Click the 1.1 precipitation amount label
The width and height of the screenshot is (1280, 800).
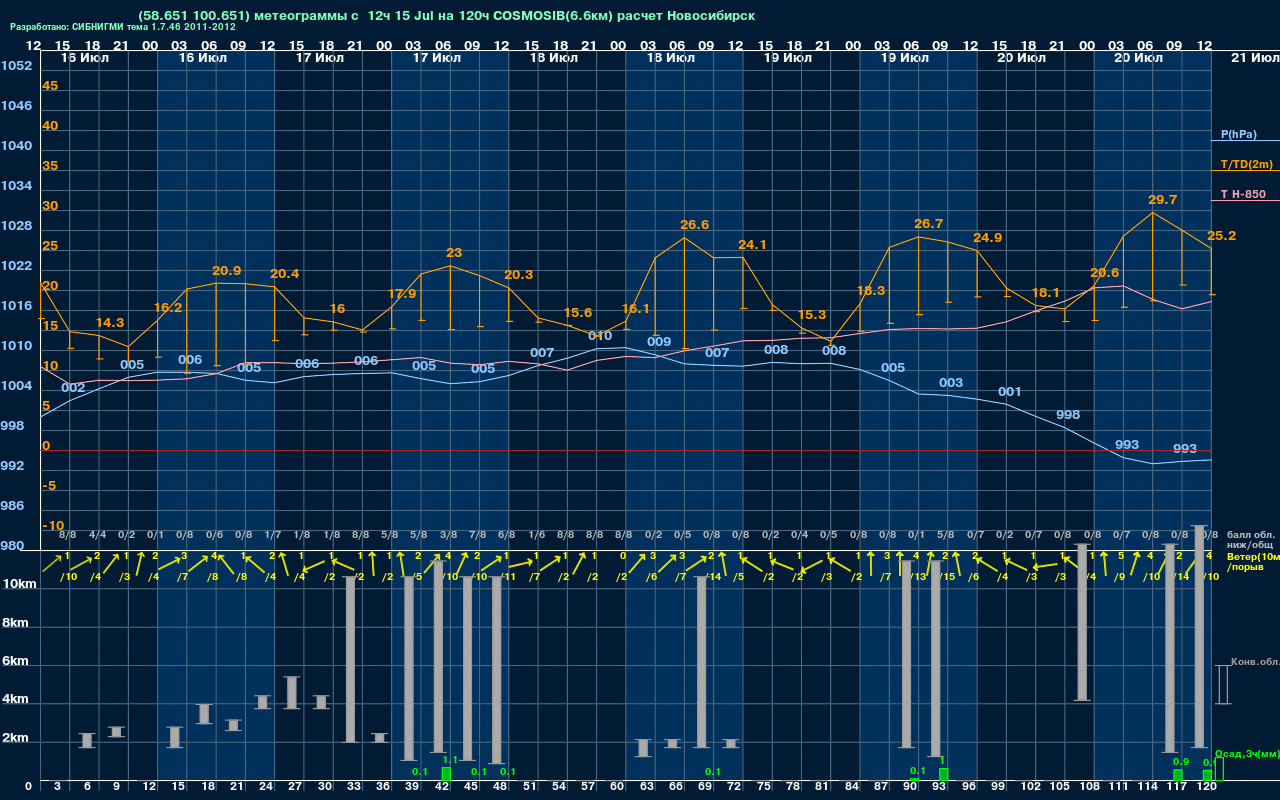tap(450, 760)
